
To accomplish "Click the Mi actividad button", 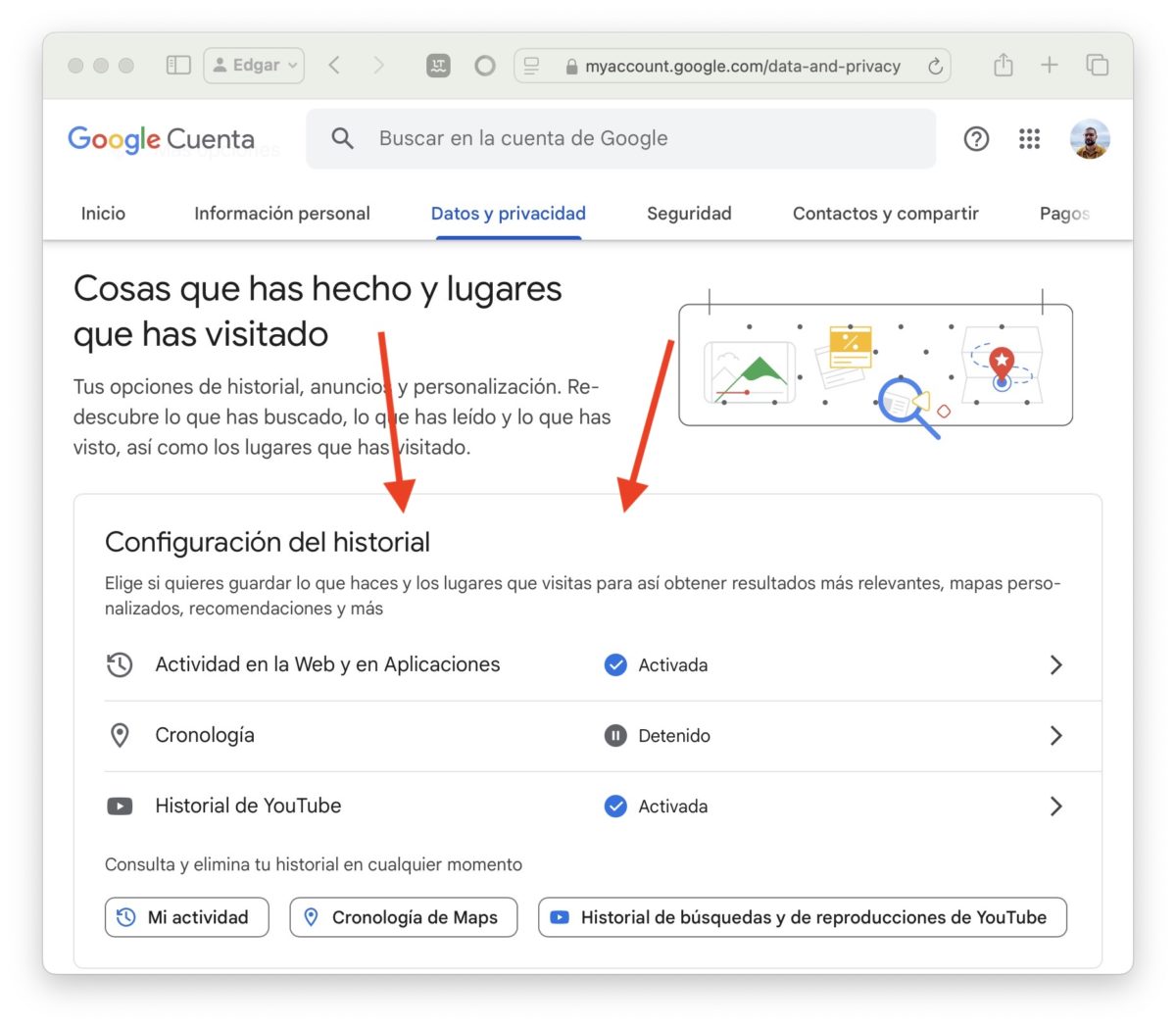I will tap(187, 917).
